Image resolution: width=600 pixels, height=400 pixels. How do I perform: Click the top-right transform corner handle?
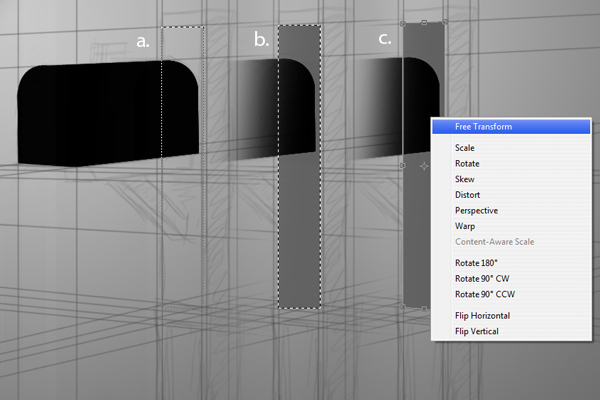click(x=445, y=22)
